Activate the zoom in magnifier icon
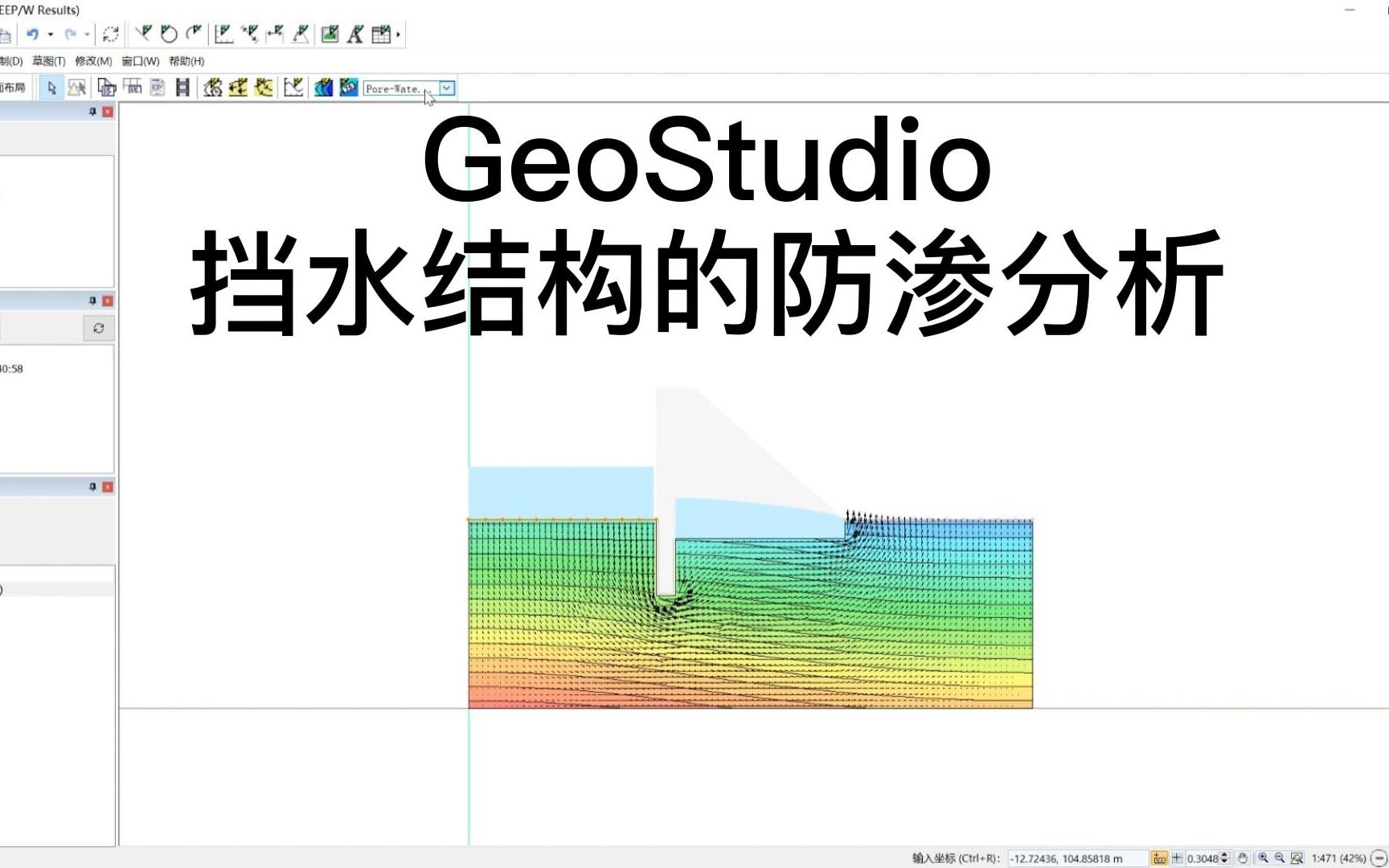The height and width of the screenshot is (868, 1389). (1264, 858)
